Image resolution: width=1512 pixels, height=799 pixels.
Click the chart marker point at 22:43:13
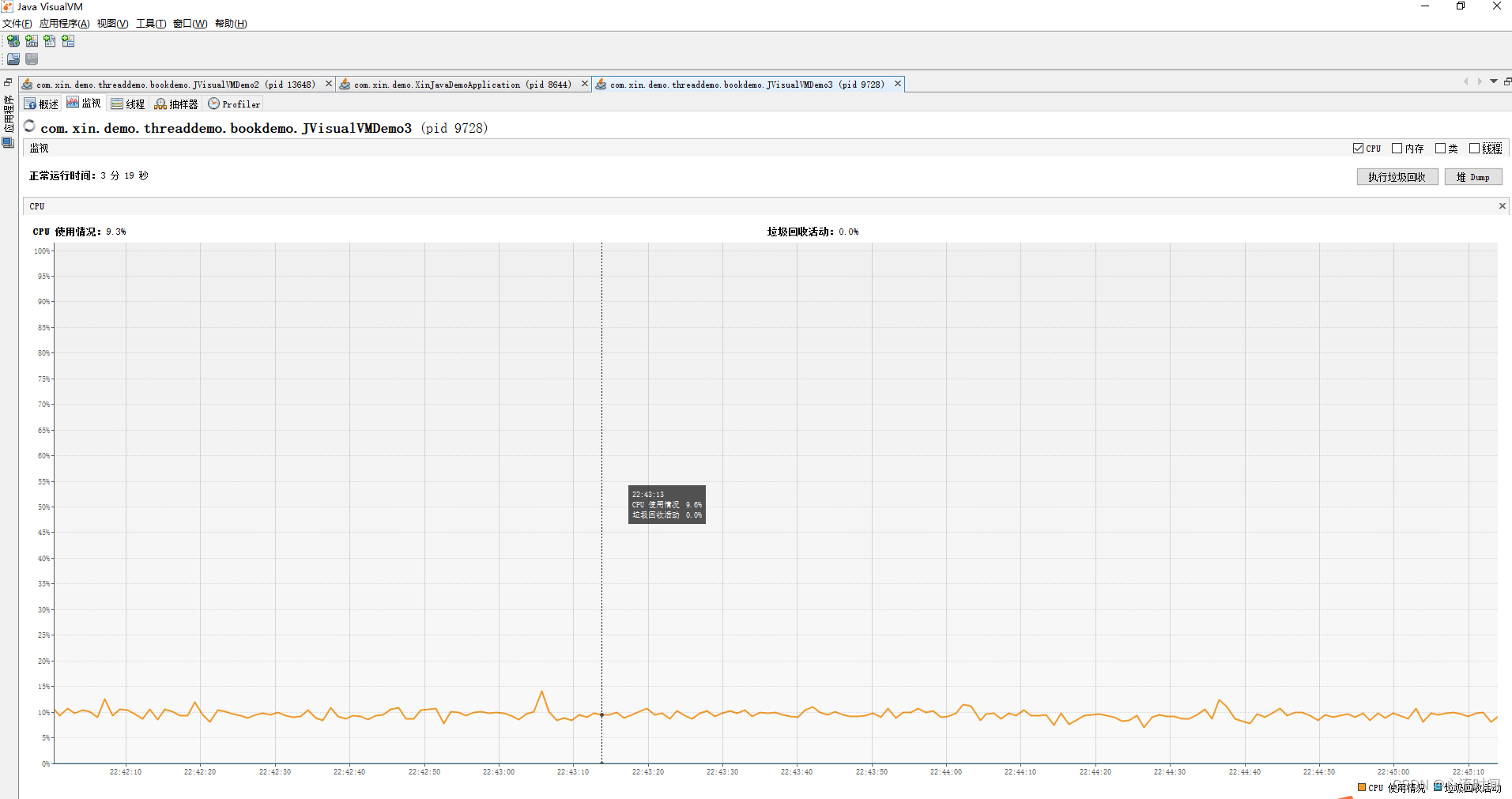[x=601, y=715]
